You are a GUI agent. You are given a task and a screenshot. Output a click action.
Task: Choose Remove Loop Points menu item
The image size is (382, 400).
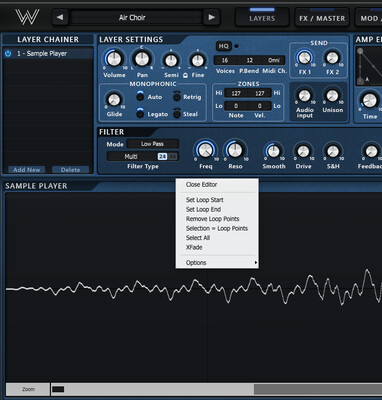coord(217,219)
